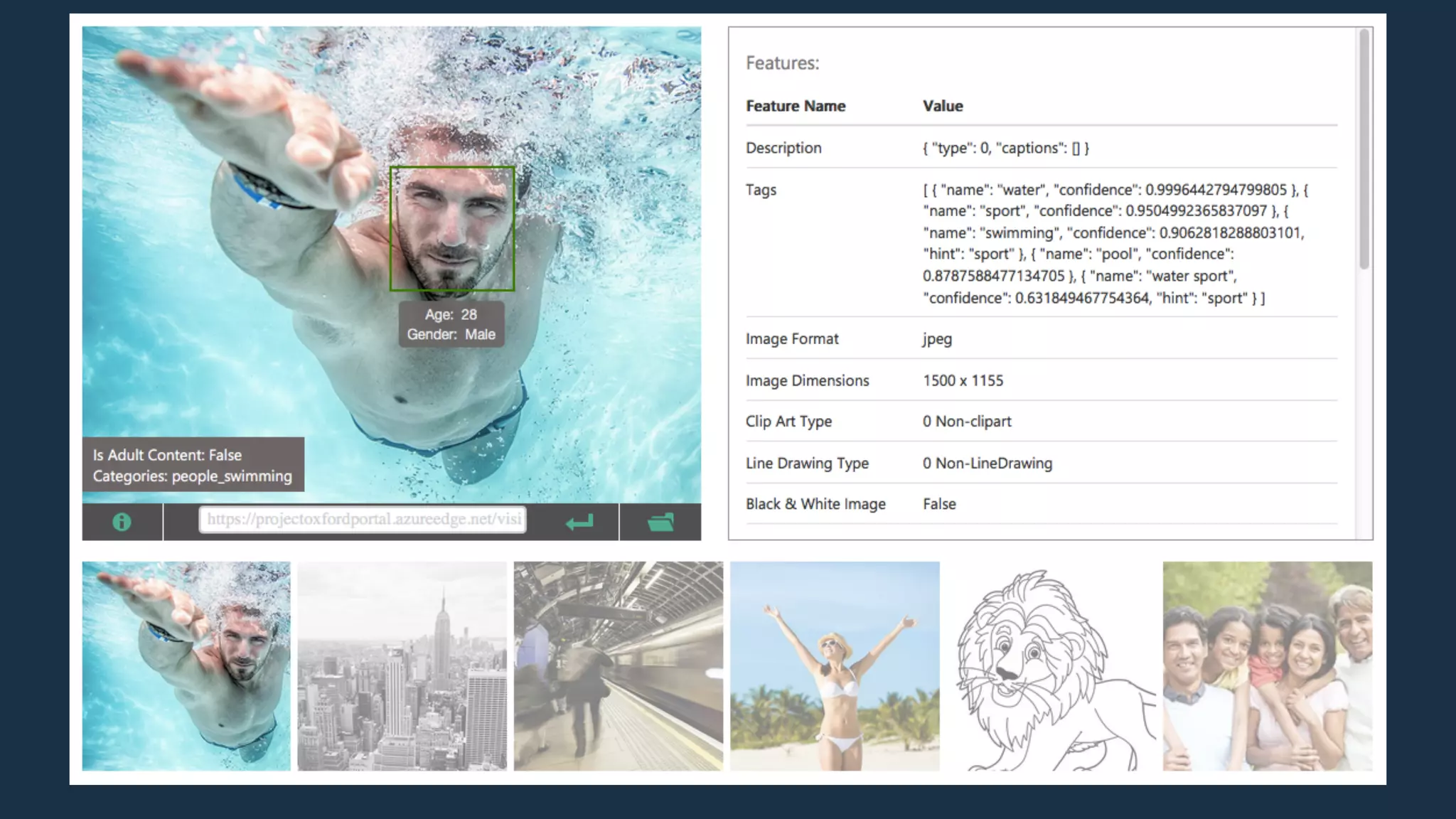Select the grayscale city skyline thumbnail
Screen dimensions: 1456x819
coord(402,666)
